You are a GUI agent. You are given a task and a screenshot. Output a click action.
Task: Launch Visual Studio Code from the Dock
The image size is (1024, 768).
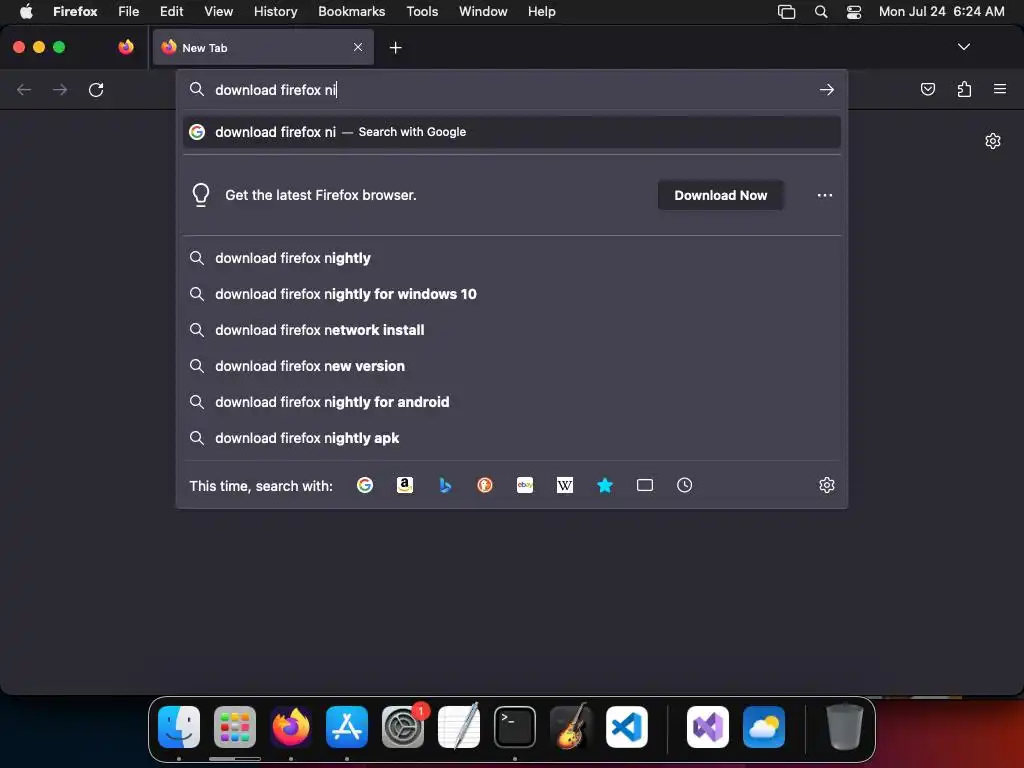click(627, 727)
